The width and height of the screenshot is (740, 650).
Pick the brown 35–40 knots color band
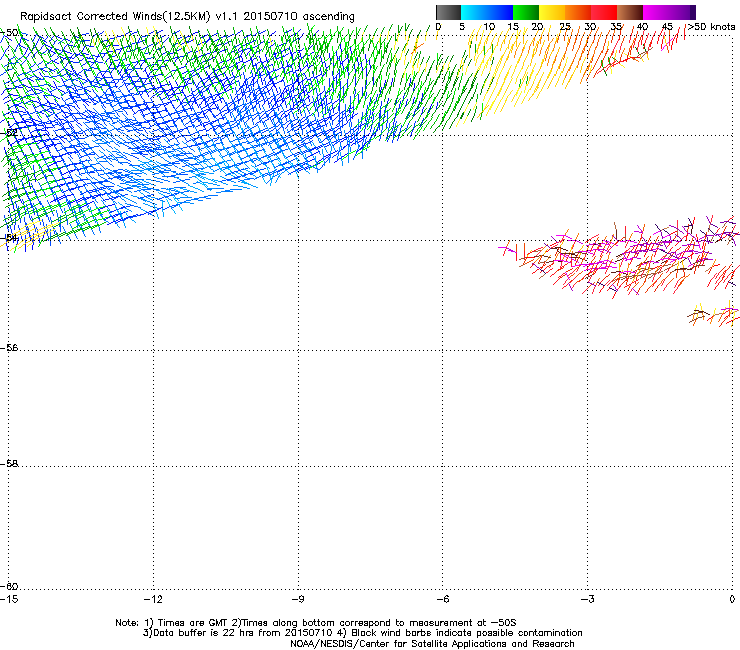point(630,12)
